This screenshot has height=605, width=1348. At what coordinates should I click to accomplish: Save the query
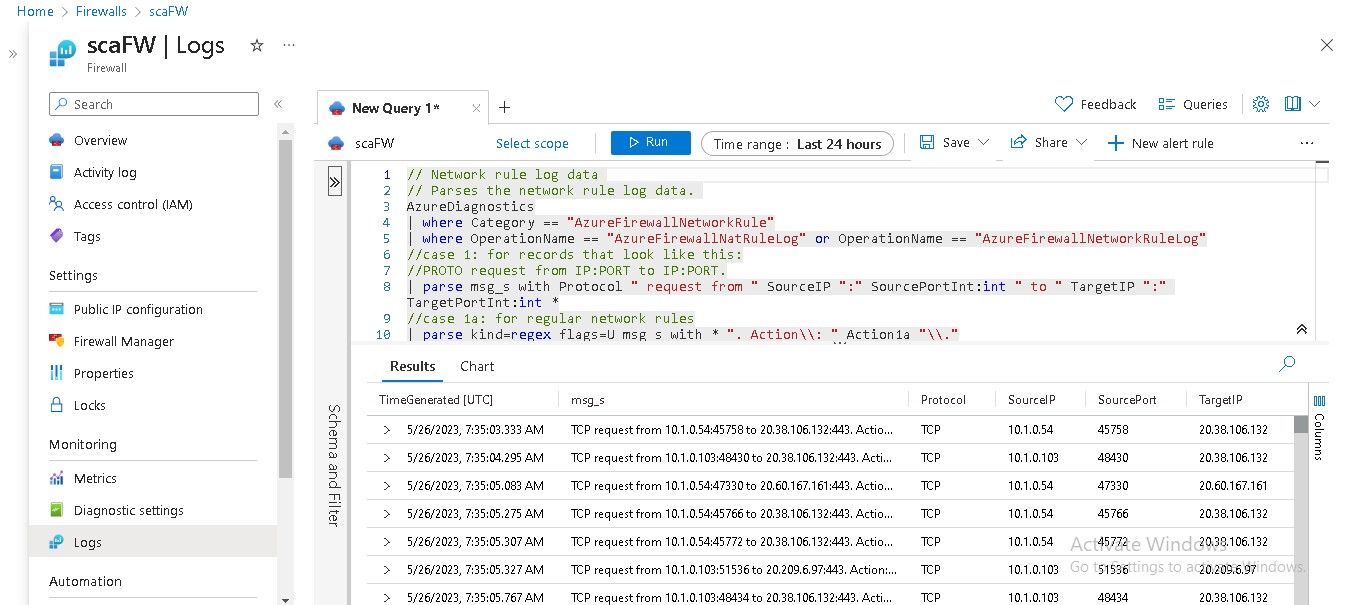coord(945,143)
